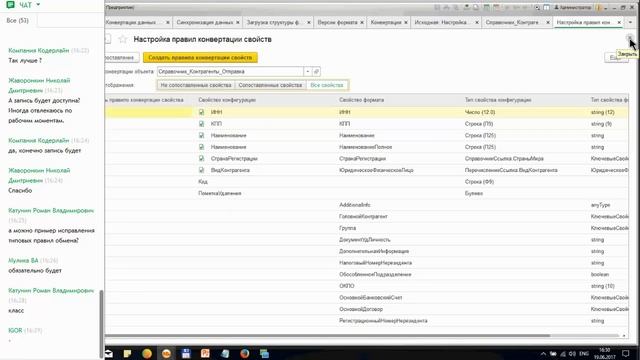640x360 pixels.
Task: Select the ПометкаУдаления cell
Action: tap(220, 193)
